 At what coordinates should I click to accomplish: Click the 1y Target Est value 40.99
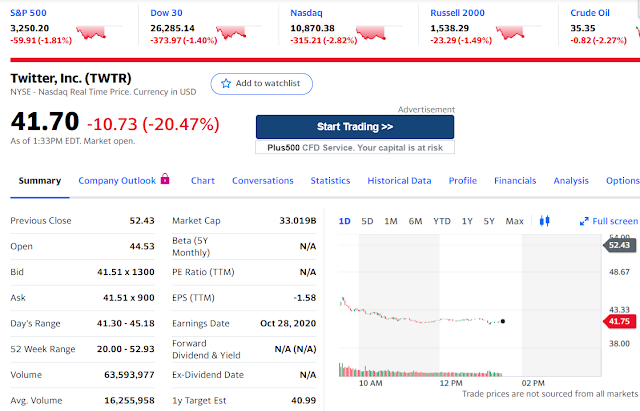tap(304, 401)
